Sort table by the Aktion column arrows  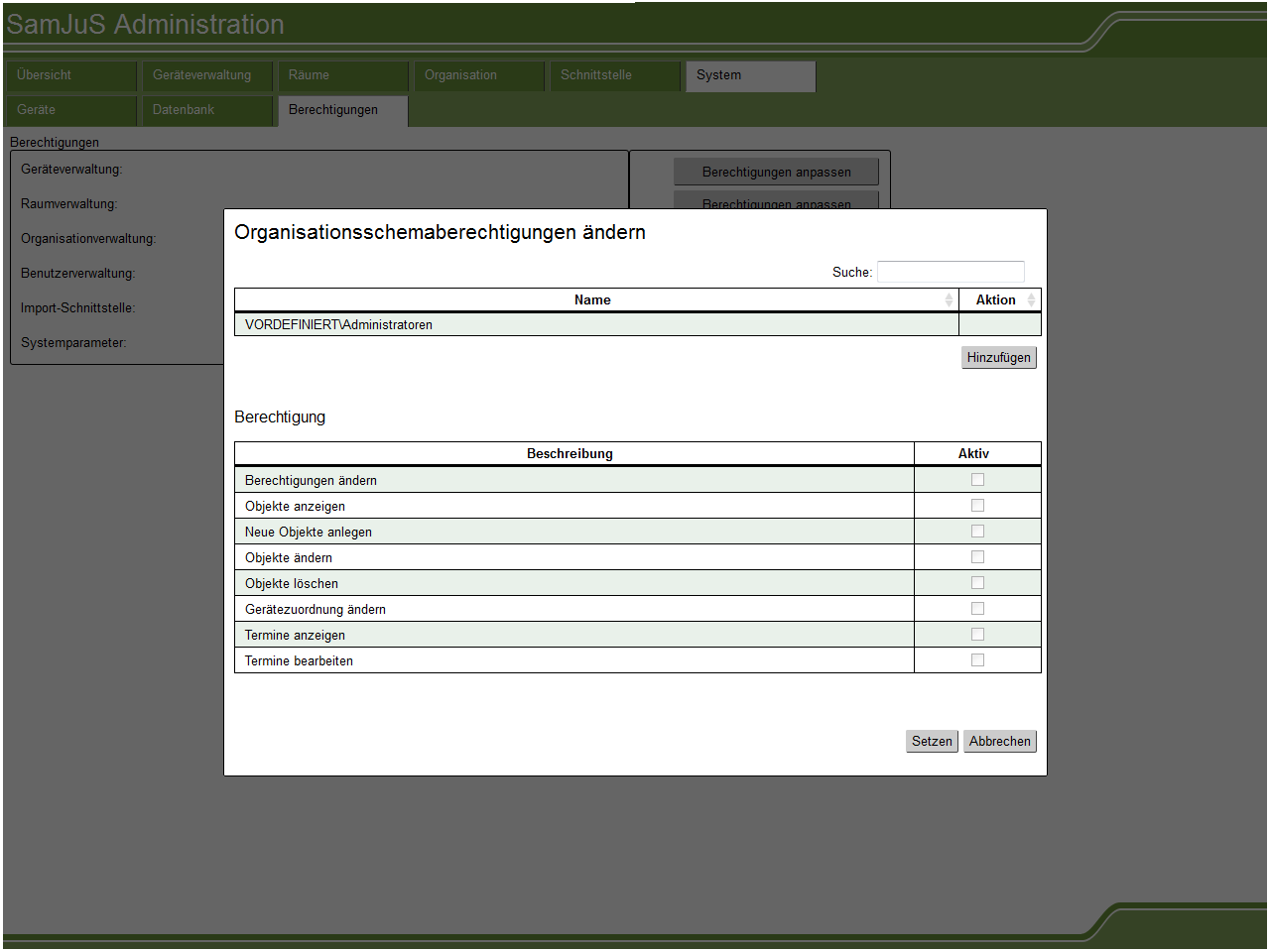click(x=1031, y=299)
